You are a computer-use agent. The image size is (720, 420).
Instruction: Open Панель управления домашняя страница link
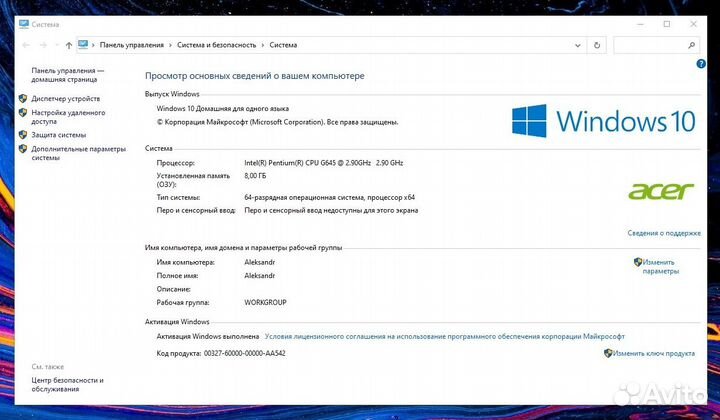pyautogui.click(x=68, y=75)
